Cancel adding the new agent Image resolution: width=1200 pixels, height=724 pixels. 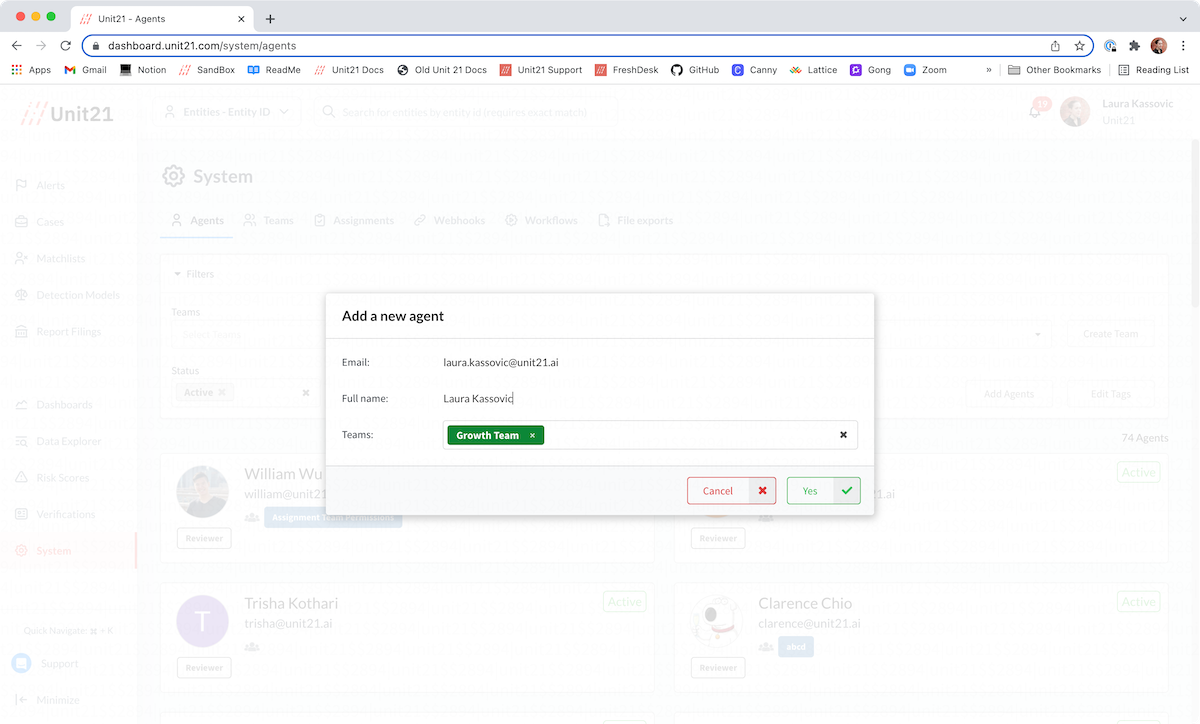(731, 491)
